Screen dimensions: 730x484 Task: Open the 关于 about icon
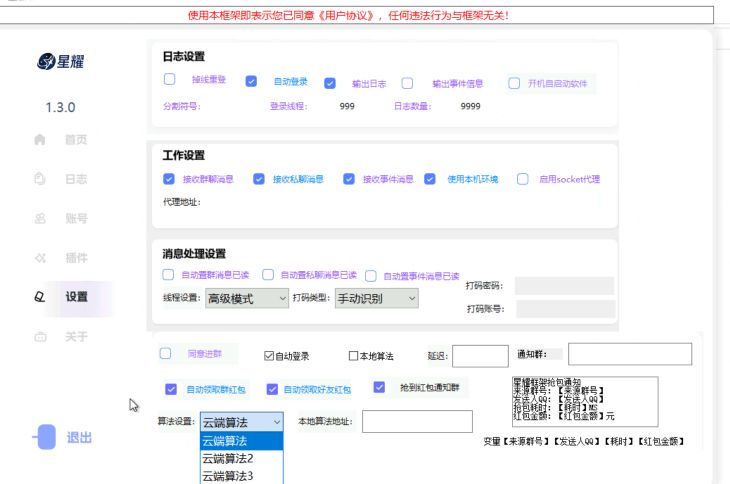40,337
